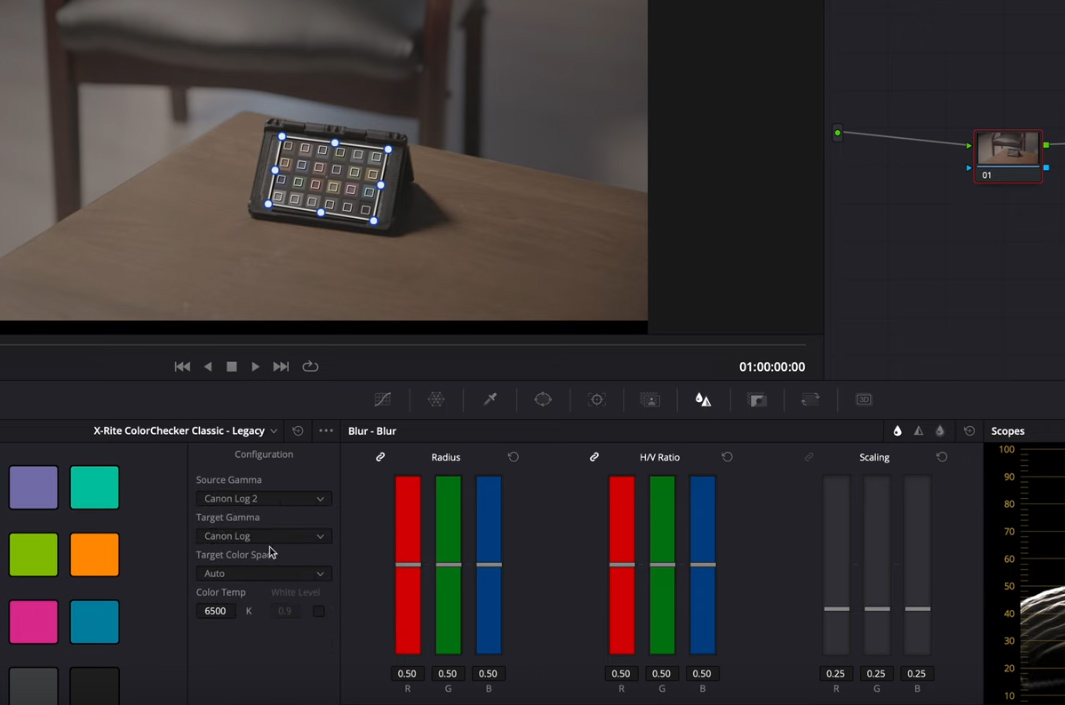Open the Magic Mask palette
Screen dimensions: 1065x705
[x=650, y=399]
